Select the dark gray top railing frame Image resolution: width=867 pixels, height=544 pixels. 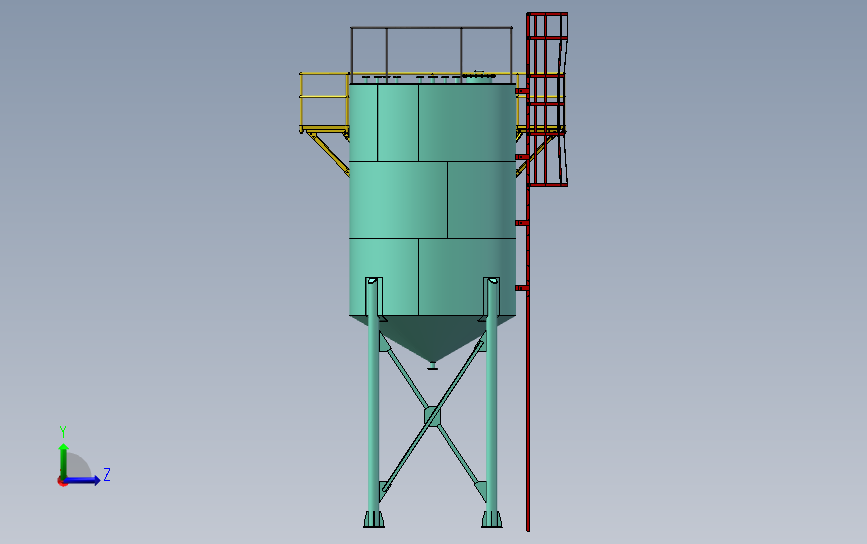pyautogui.click(x=431, y=54)
